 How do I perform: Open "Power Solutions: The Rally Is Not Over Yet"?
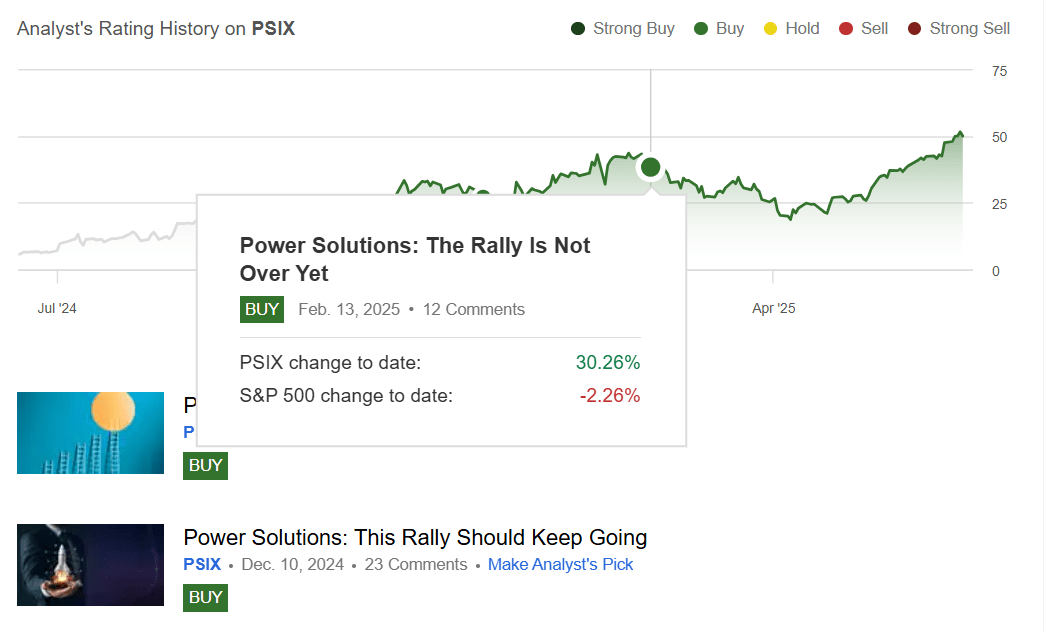click(414, 260)
